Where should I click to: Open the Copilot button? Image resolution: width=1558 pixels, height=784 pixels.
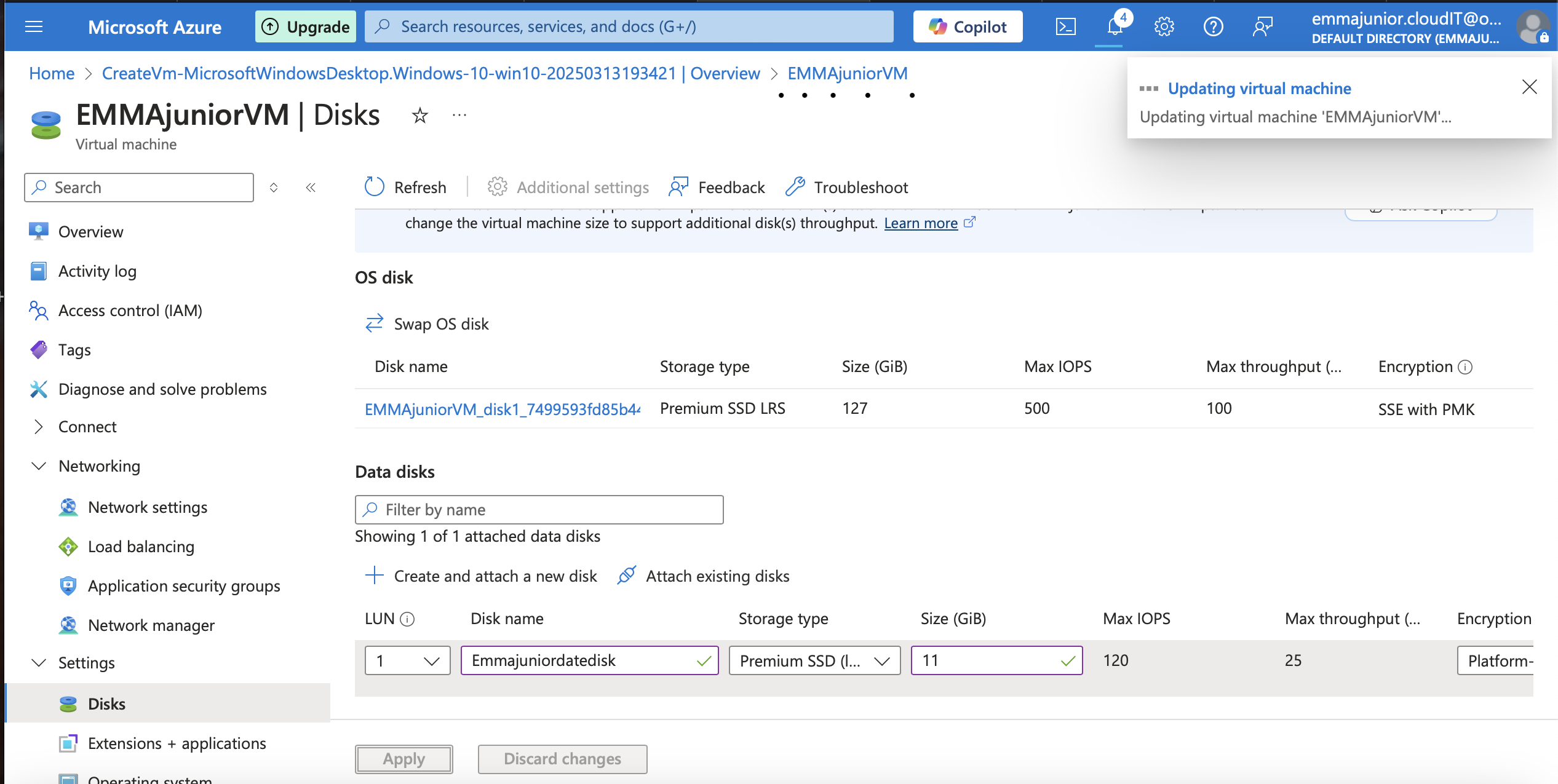[968, 26]
